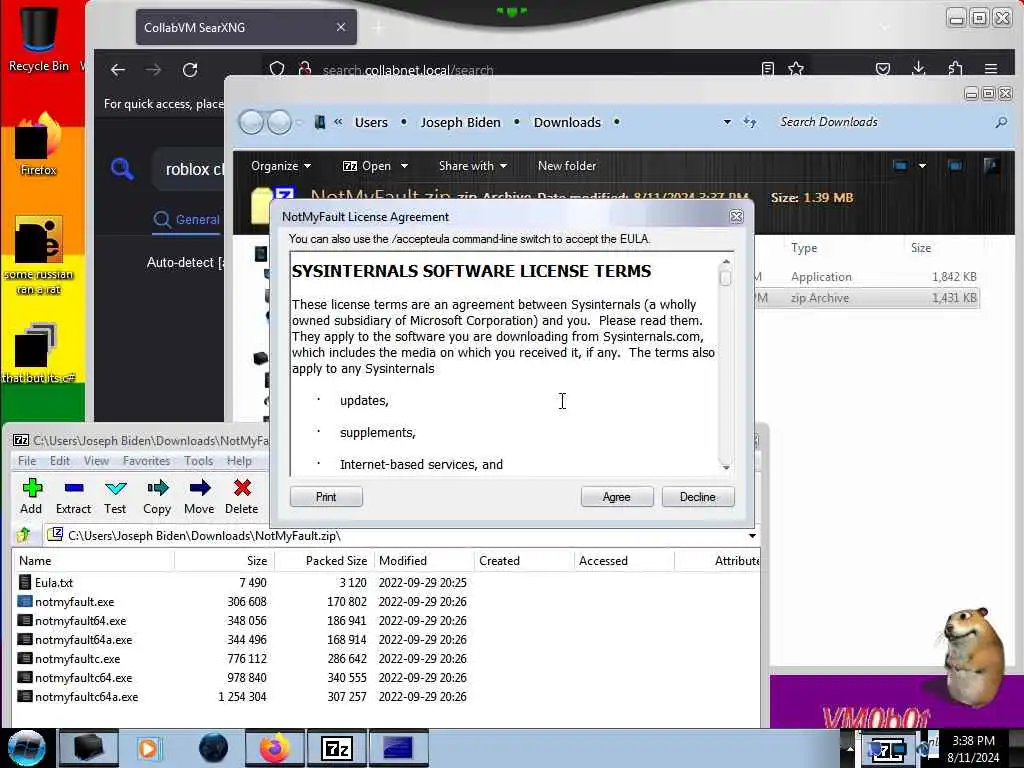The image size is (1024, 768).
Task: Click the license scrollbar down arrow
Action: click(726, 468)
